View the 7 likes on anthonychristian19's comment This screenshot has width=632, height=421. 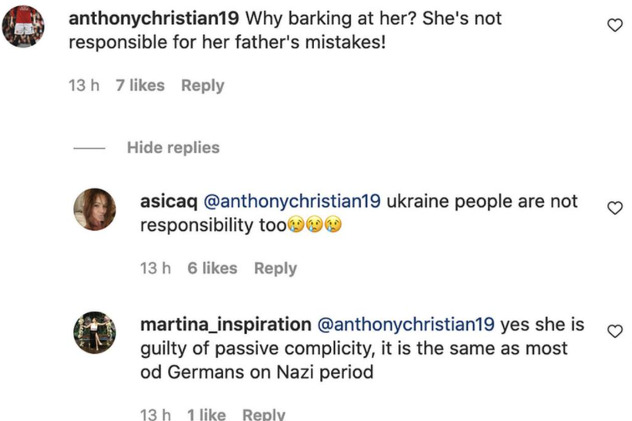pyautogui.click(x=140, y=86)
